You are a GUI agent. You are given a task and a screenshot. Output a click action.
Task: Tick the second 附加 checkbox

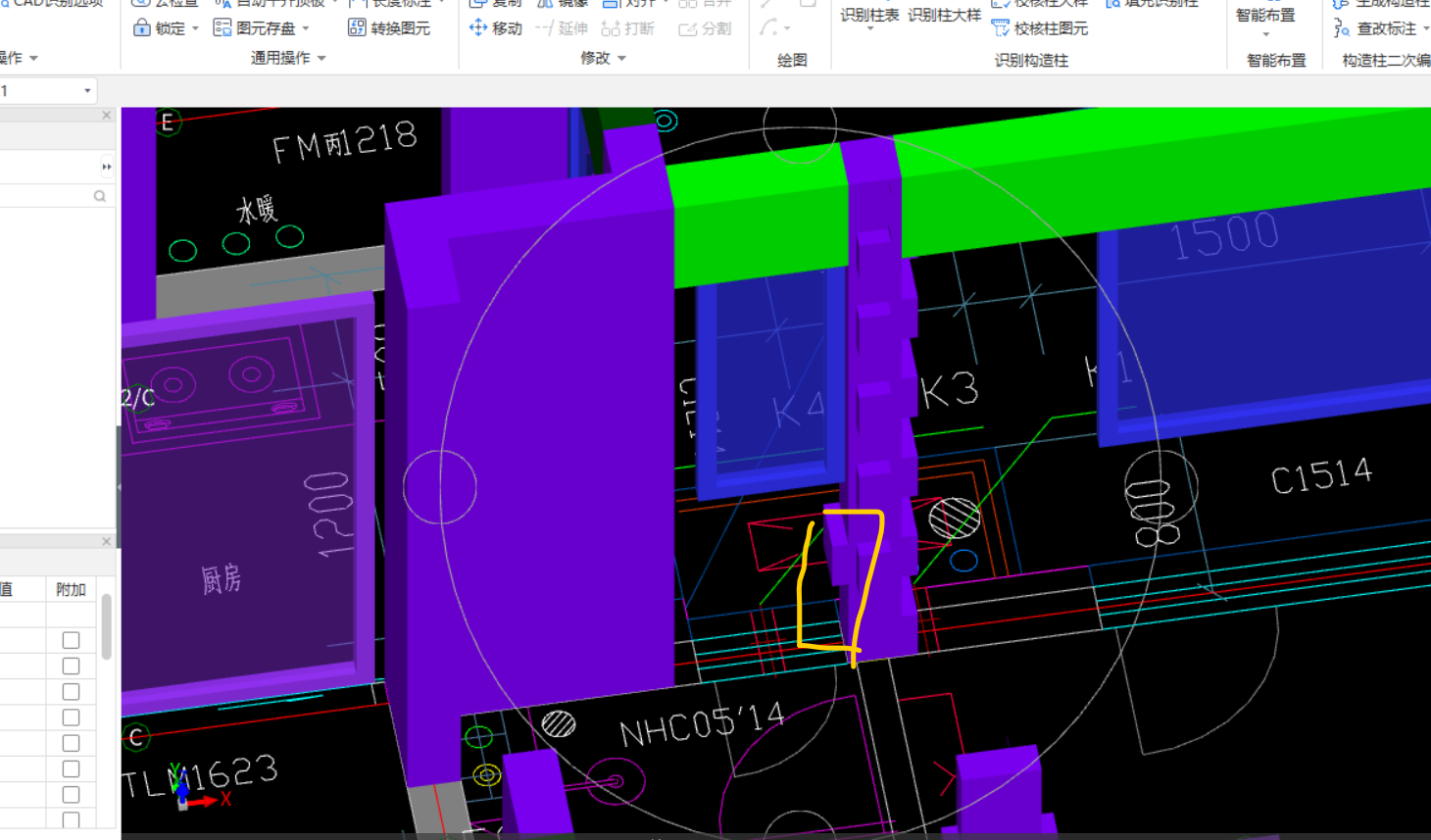[71, 666]
